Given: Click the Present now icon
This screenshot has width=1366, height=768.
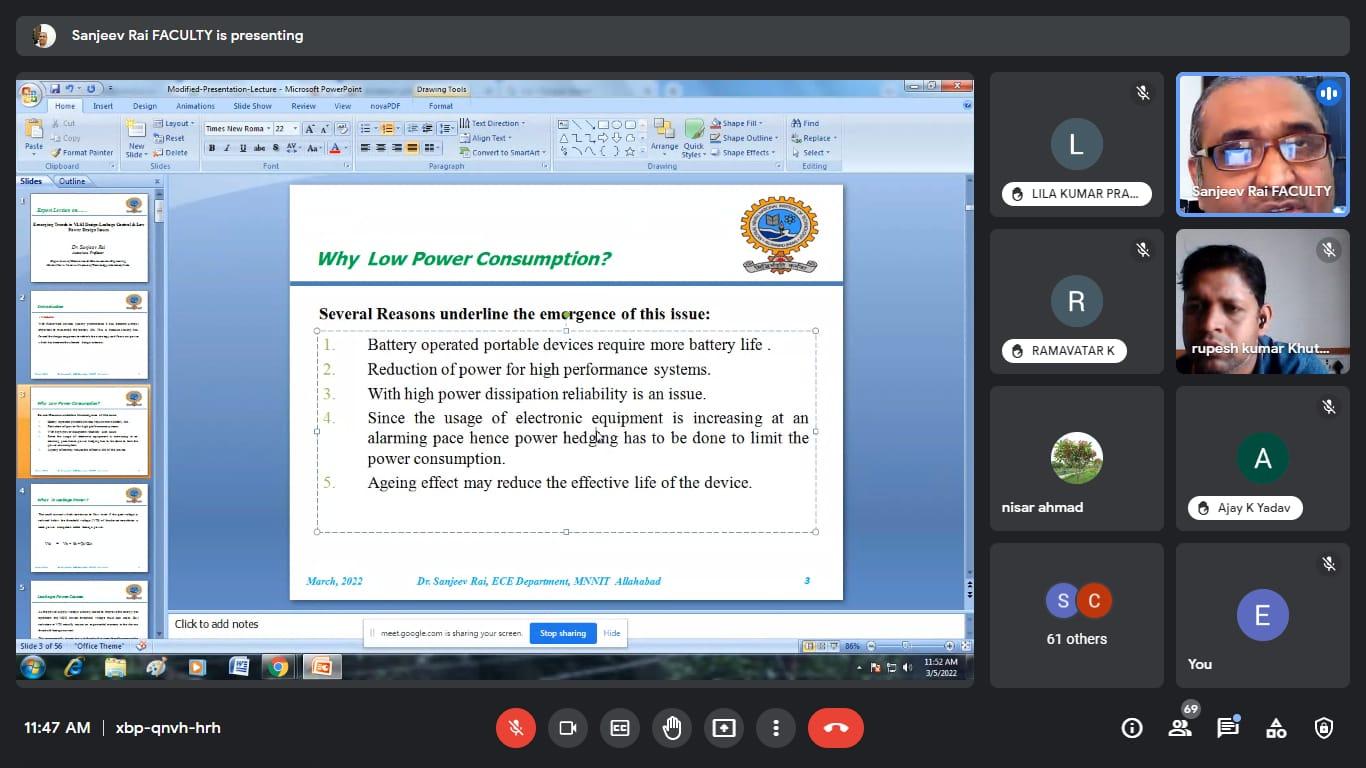Looking at the screenshot, I should pyautogui.click(x=724, y=728).
